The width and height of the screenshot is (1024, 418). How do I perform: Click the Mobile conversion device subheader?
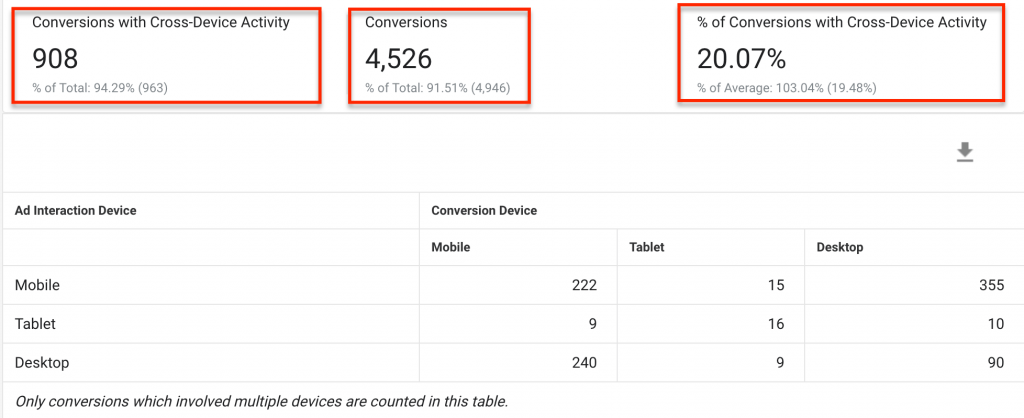(451, 247)
